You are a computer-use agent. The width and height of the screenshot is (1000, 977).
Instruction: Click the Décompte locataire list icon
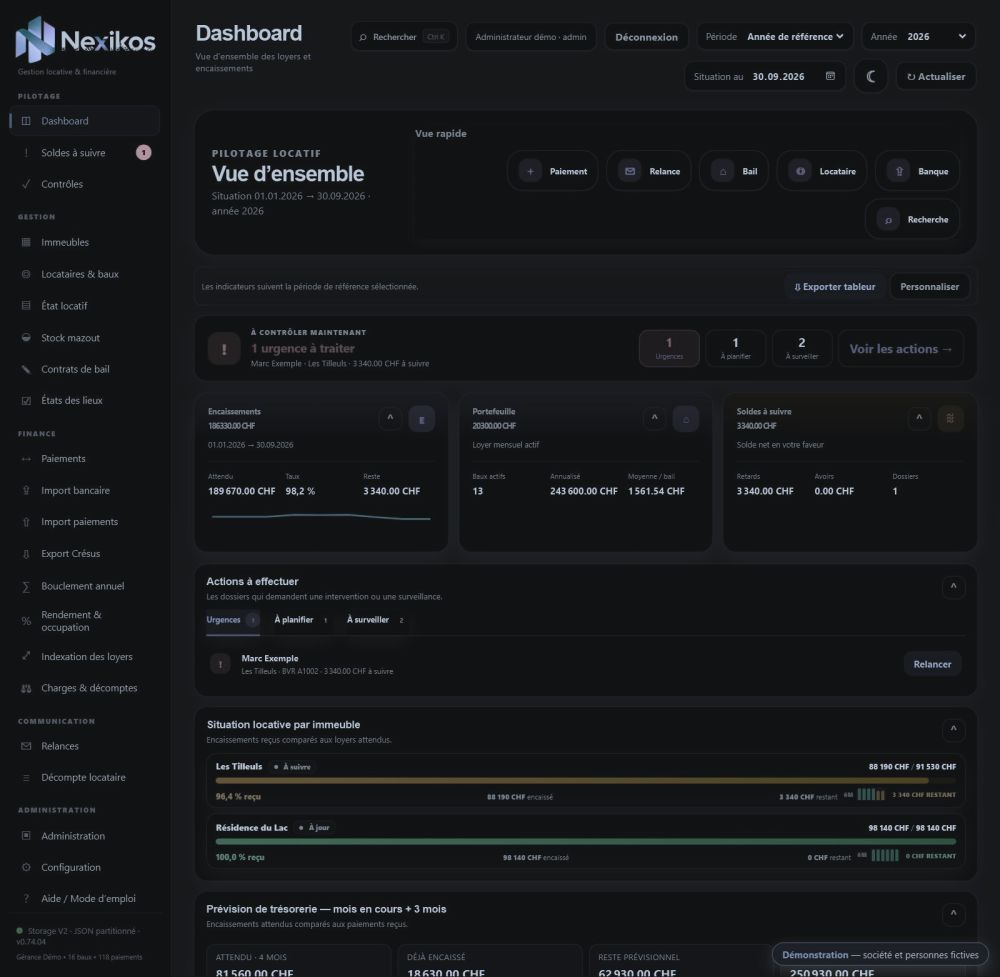26,777
